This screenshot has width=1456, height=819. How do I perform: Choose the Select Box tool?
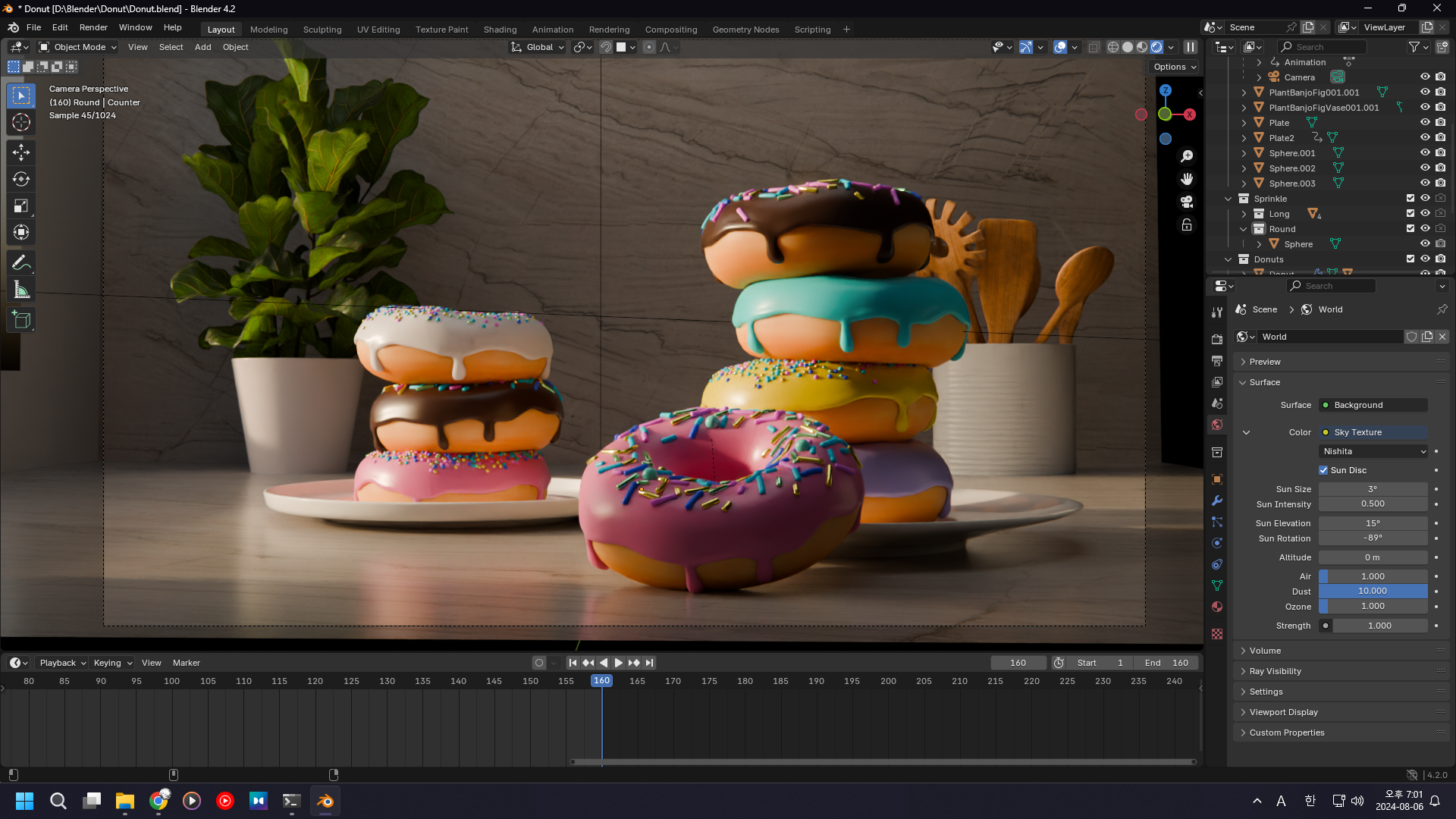click(21, 96)
